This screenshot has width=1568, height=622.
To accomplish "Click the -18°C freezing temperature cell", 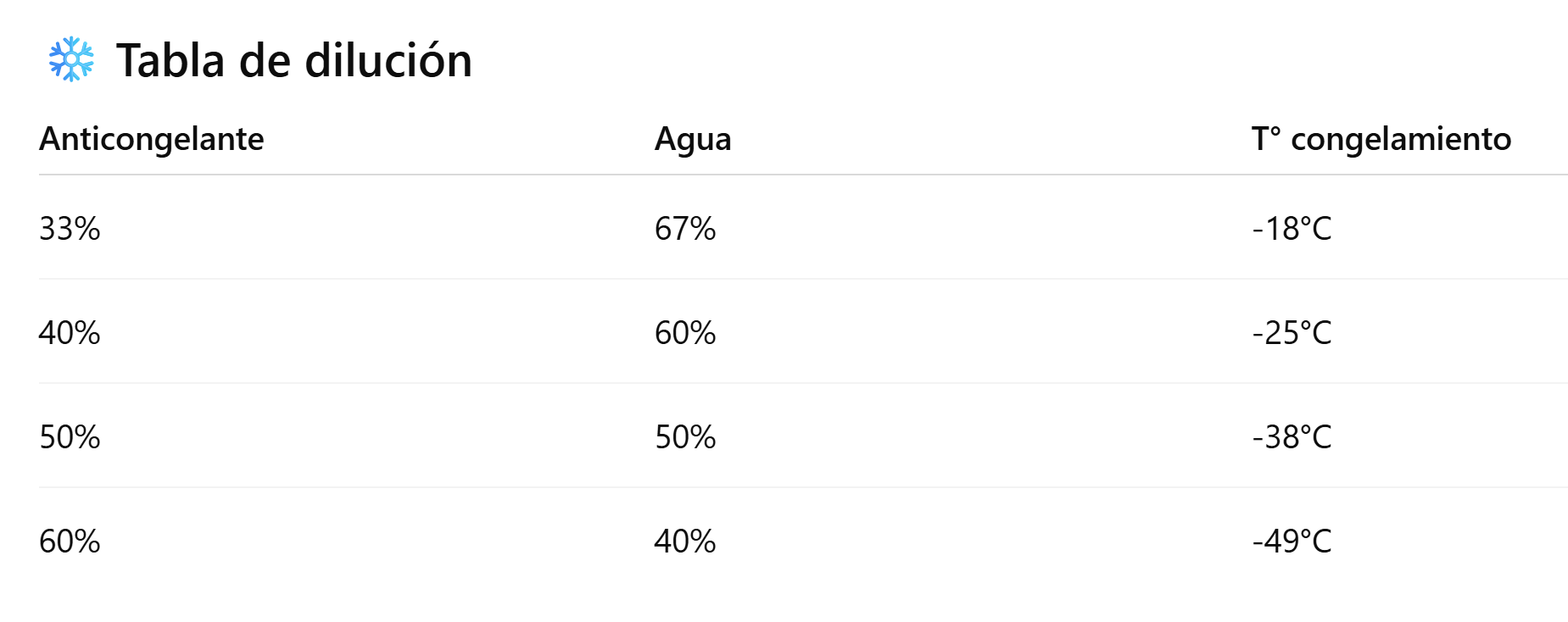I will point(1292,229).
